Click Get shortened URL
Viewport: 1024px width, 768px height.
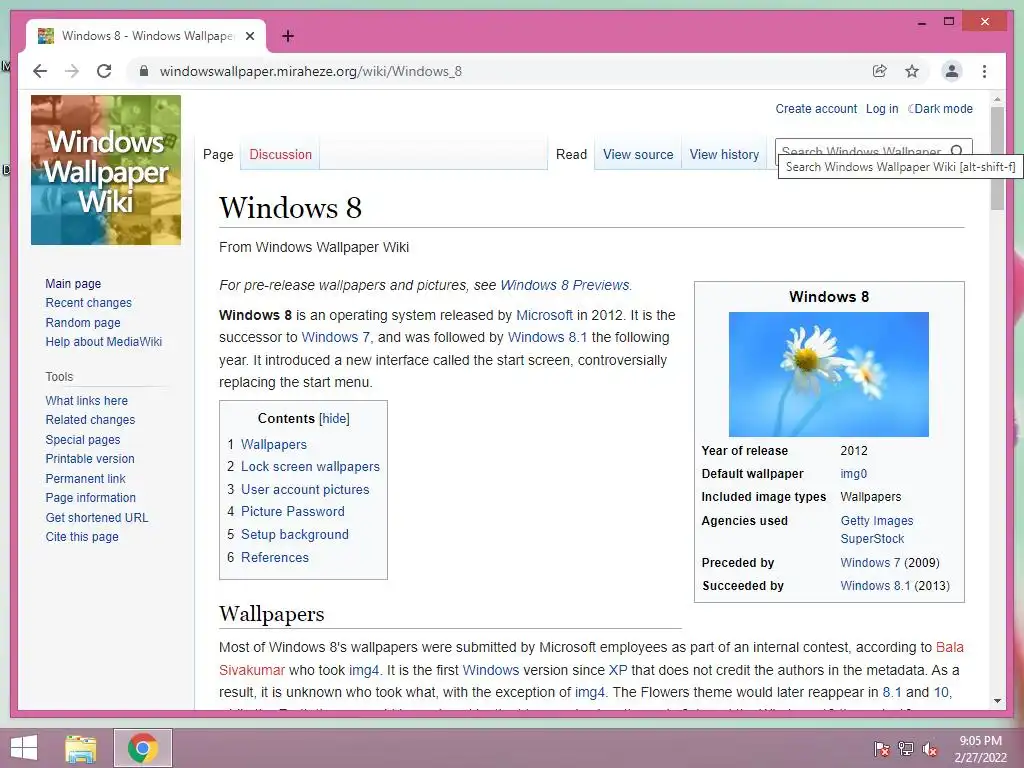97,517
